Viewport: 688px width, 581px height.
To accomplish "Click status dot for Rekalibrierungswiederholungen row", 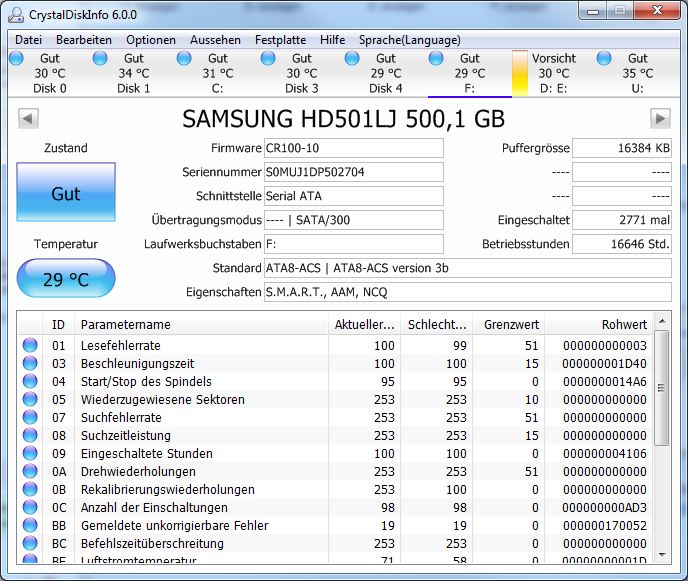I will [x=30, y=489].
